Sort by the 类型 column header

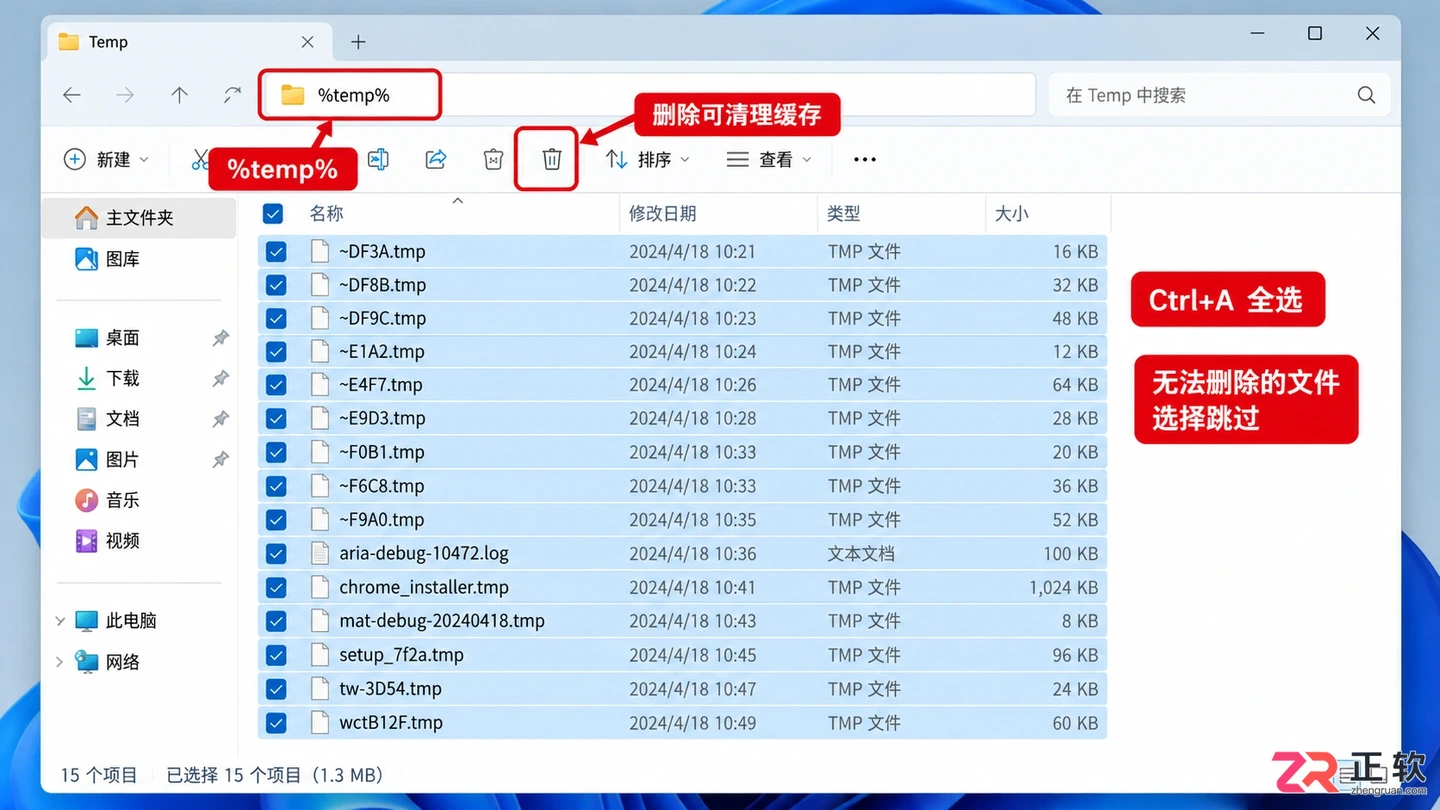coord(844,213)
